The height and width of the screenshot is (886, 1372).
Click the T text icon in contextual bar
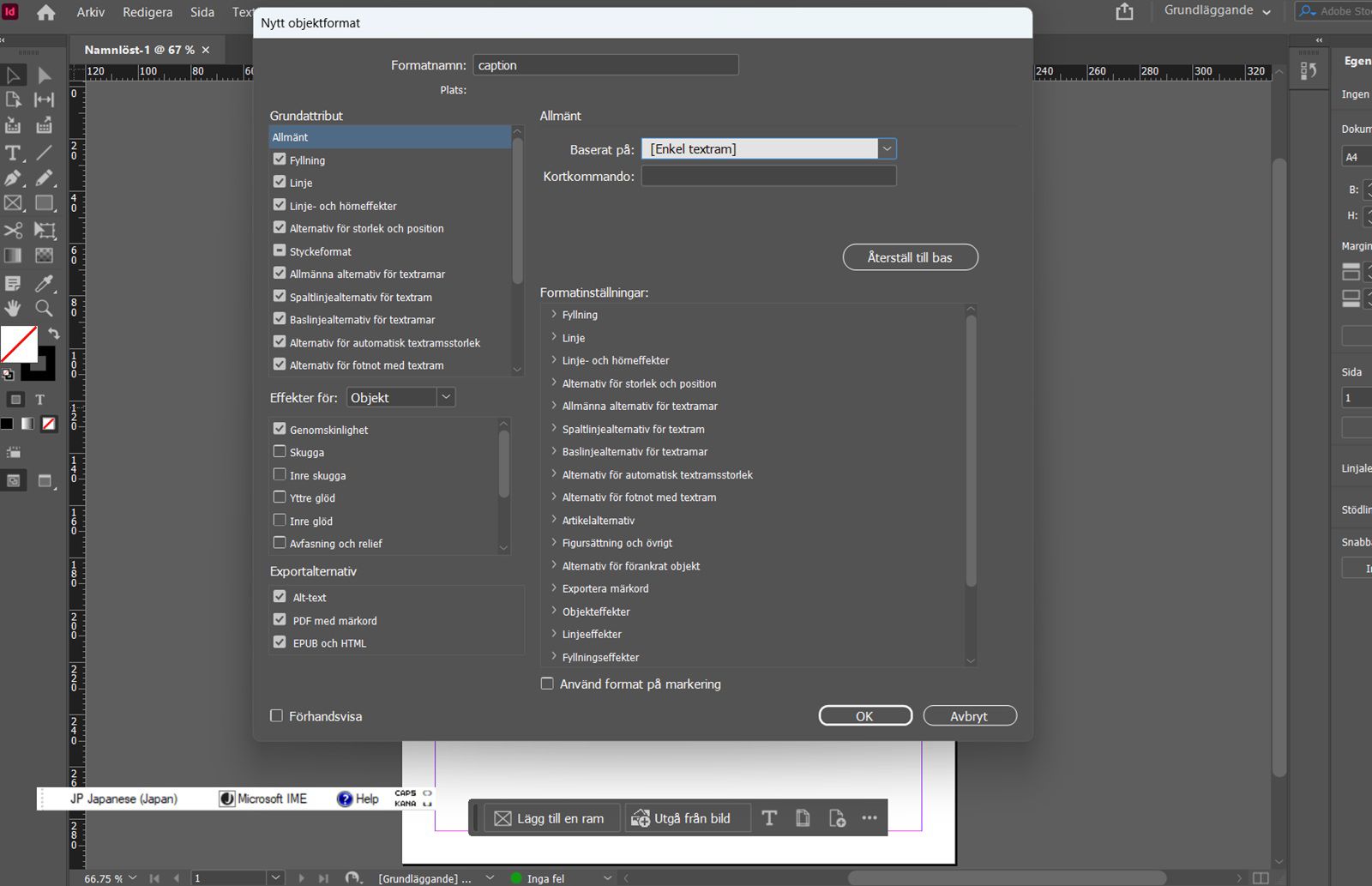[769, 818]
